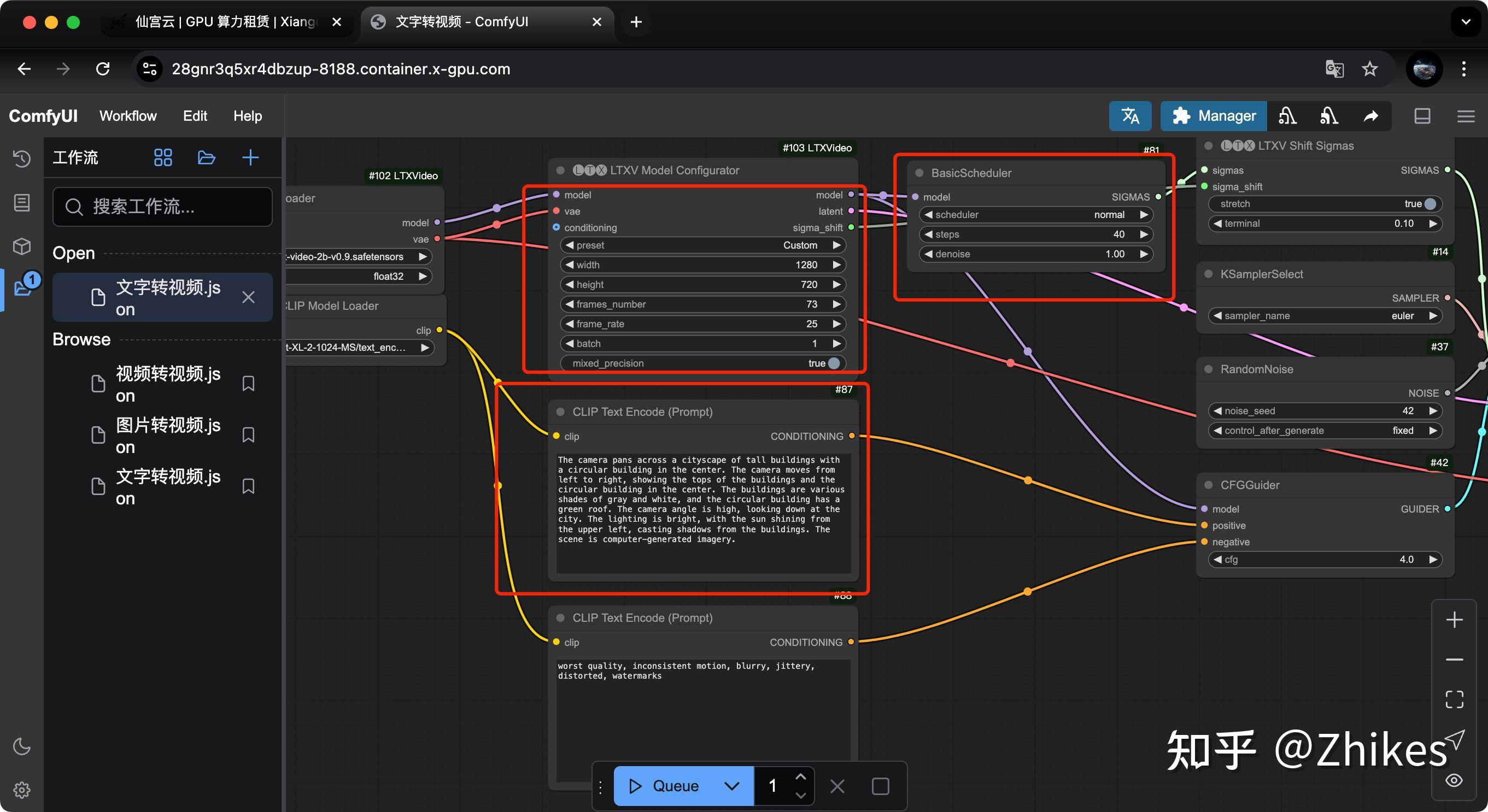Toggle dark theme moon icon
The height and width of the screenshot is (812, 1488).
(x=22, y=746)
